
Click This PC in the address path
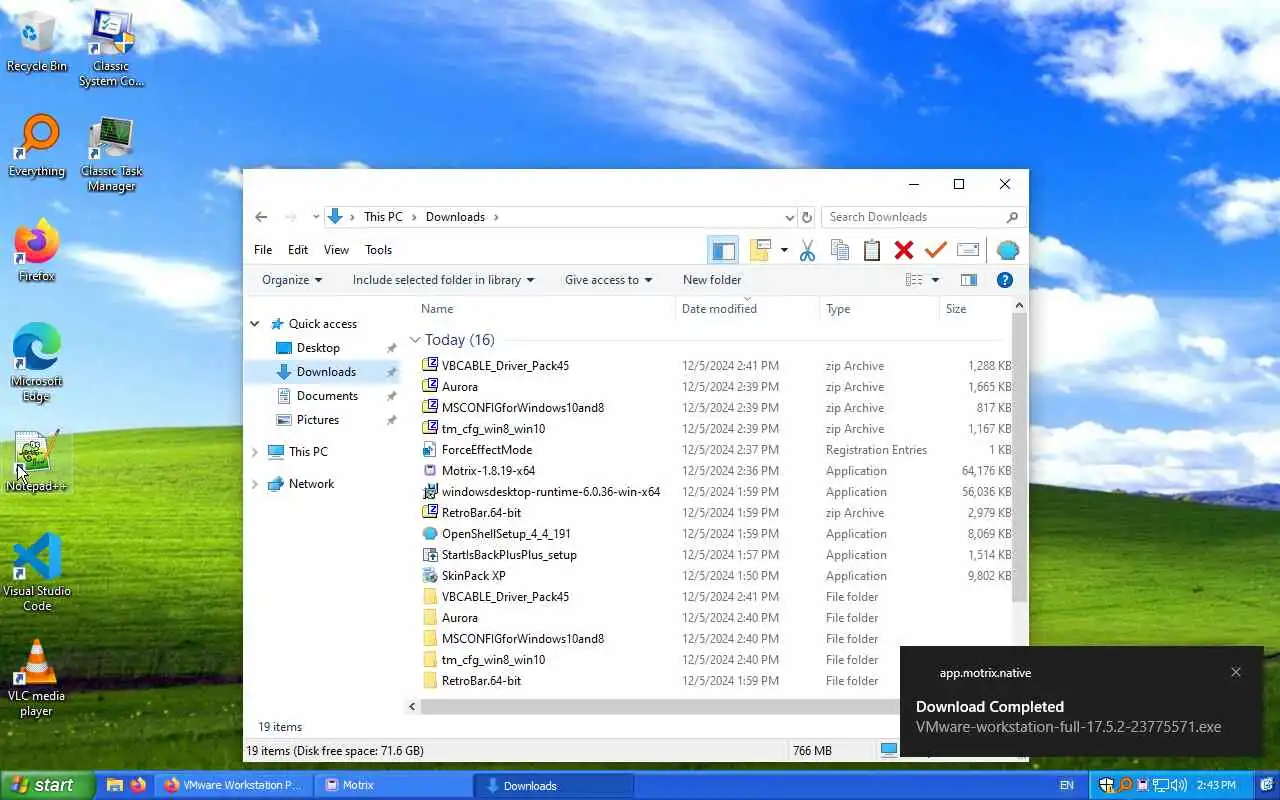(x=383, y=217)
